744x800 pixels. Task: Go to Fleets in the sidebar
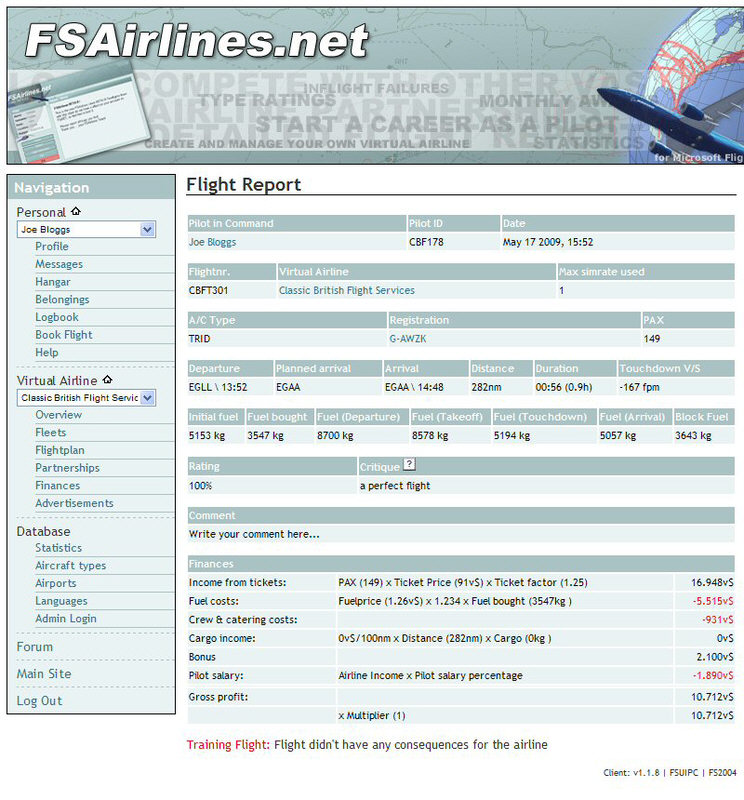pyautogui.click(x=51, y=433)
